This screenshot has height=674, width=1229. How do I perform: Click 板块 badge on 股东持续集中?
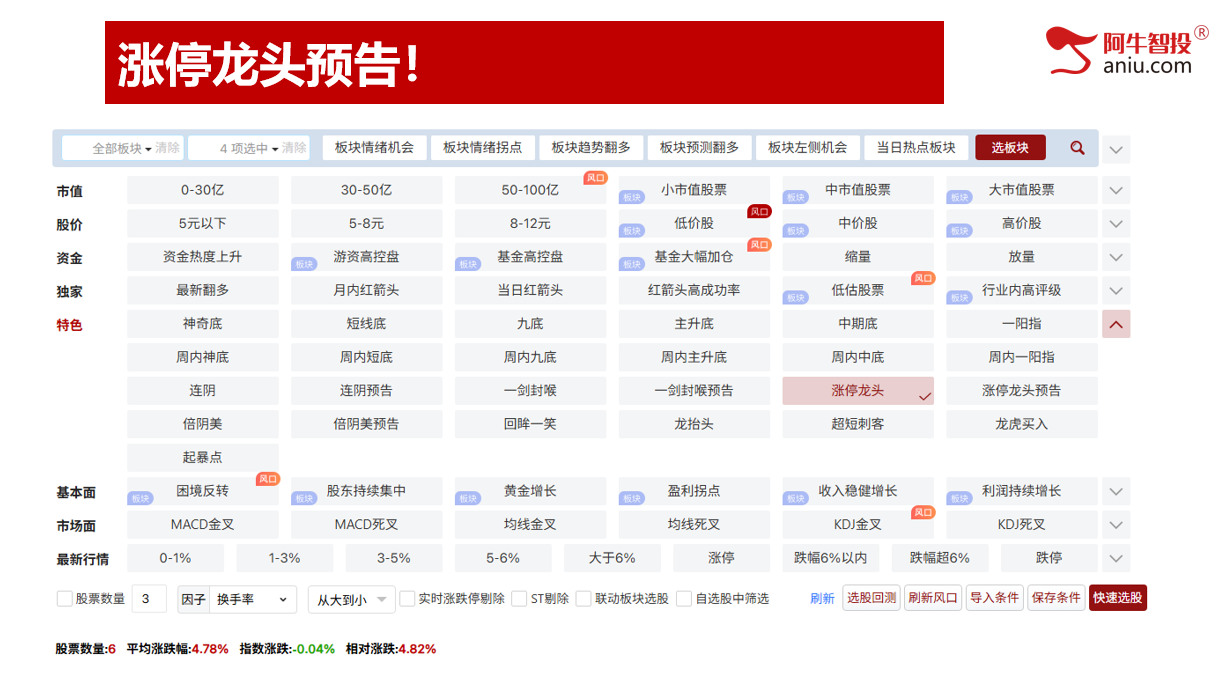tap(304, 498)
